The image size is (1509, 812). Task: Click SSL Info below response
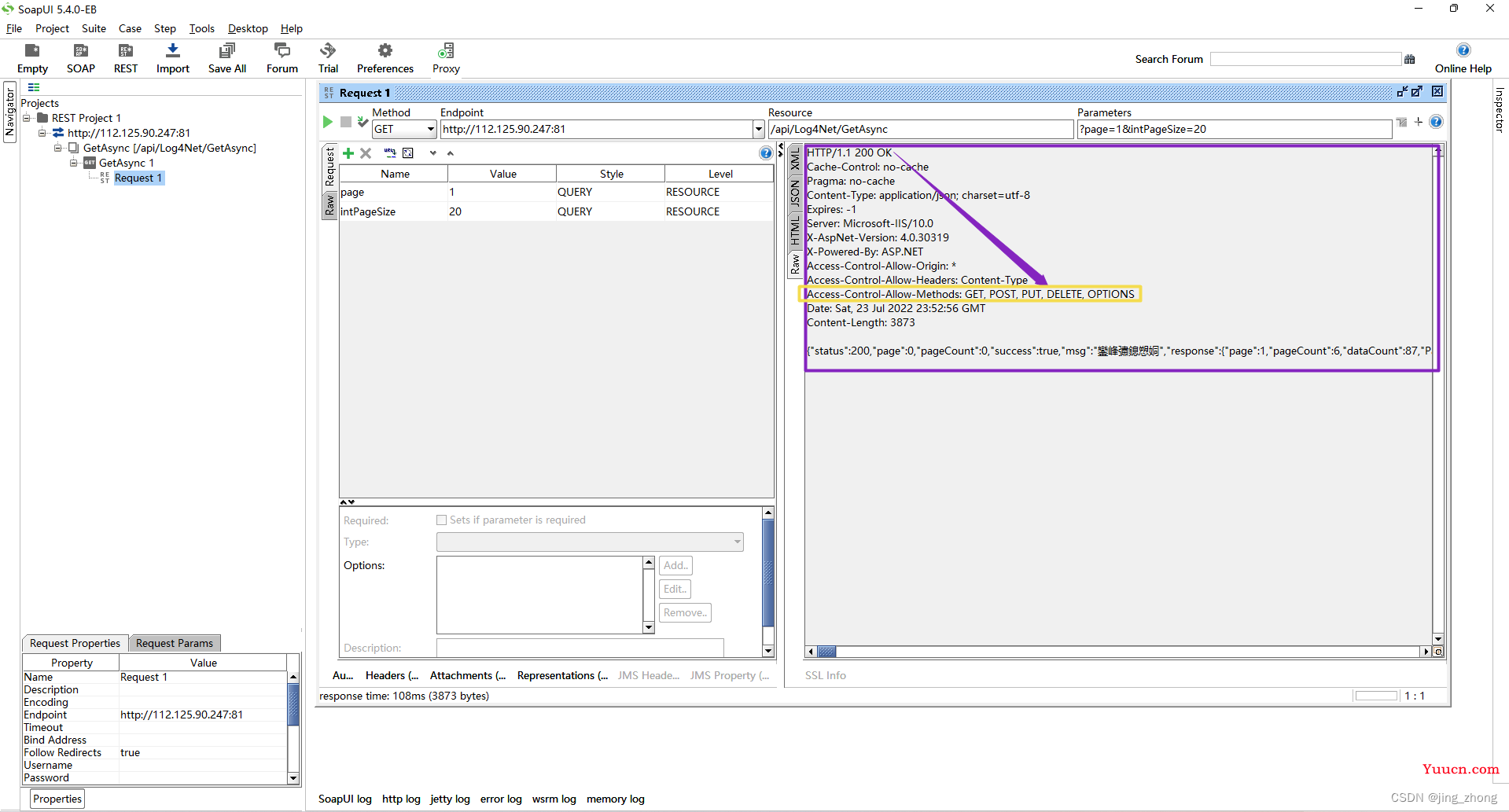pyautogui.click(x=825, y=675)
